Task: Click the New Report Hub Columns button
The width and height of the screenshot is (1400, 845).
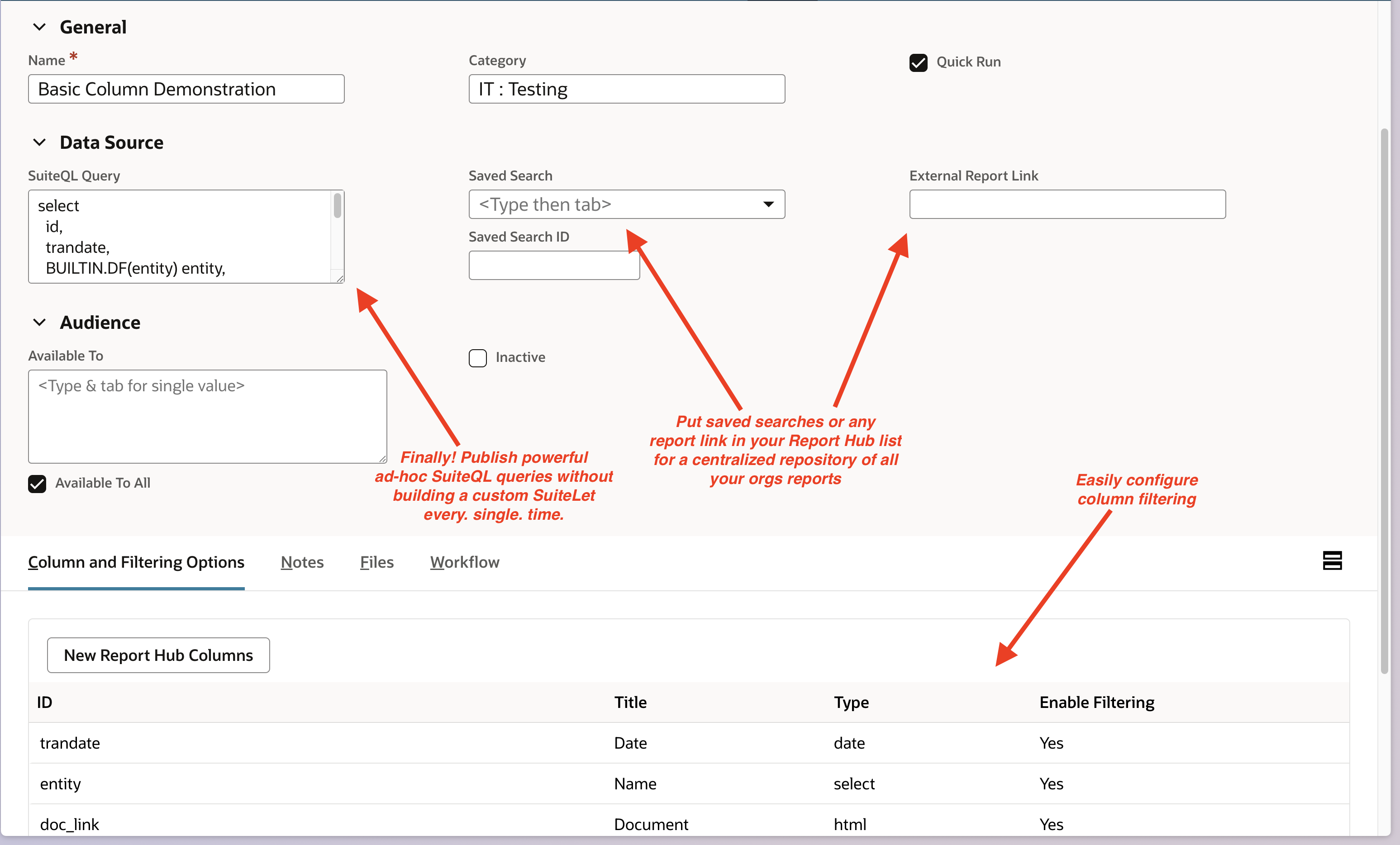Action: tap(158, 655)
